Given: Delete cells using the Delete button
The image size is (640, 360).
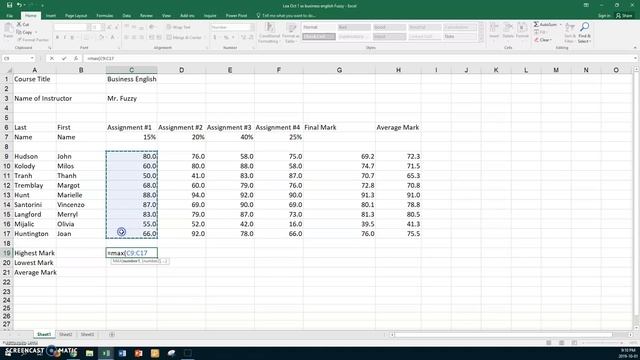Looking at the screenshot, I should click(508, 31).
